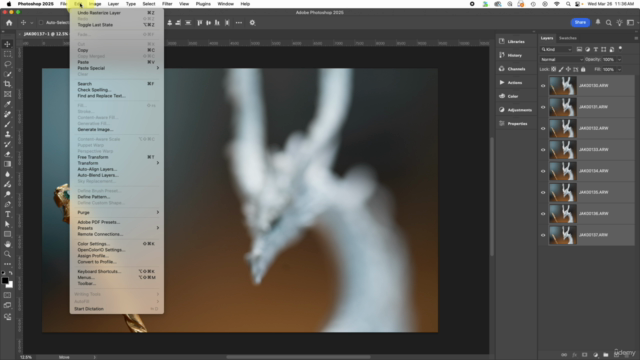Viewport: 640px width, 360px height.
Task: Open the Filter menu in menu bar
Action: [x=167, y=4]
